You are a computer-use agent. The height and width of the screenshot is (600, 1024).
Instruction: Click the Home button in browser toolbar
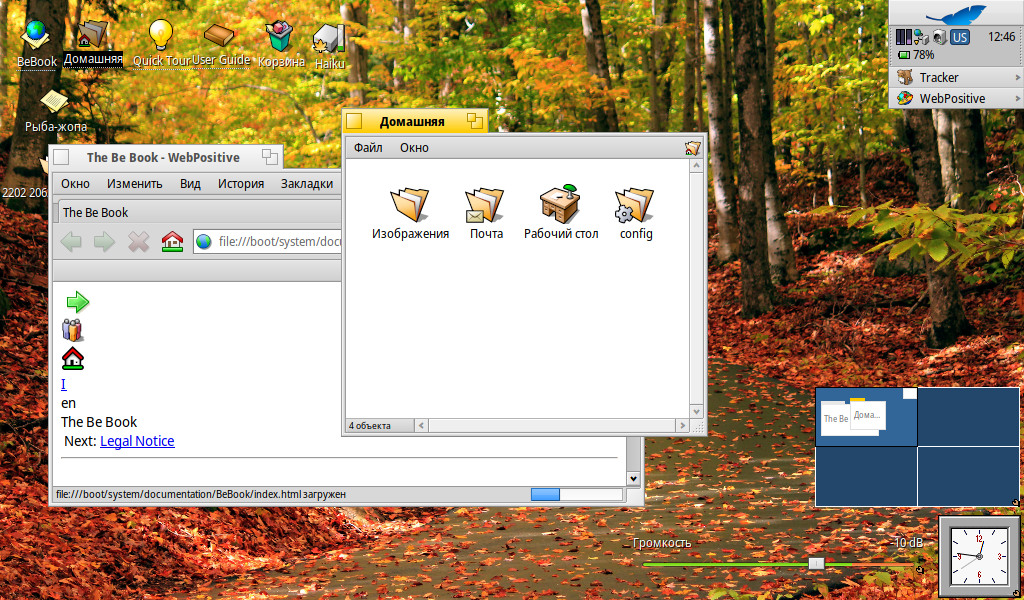pyautogui.click(x=172, y=241)
